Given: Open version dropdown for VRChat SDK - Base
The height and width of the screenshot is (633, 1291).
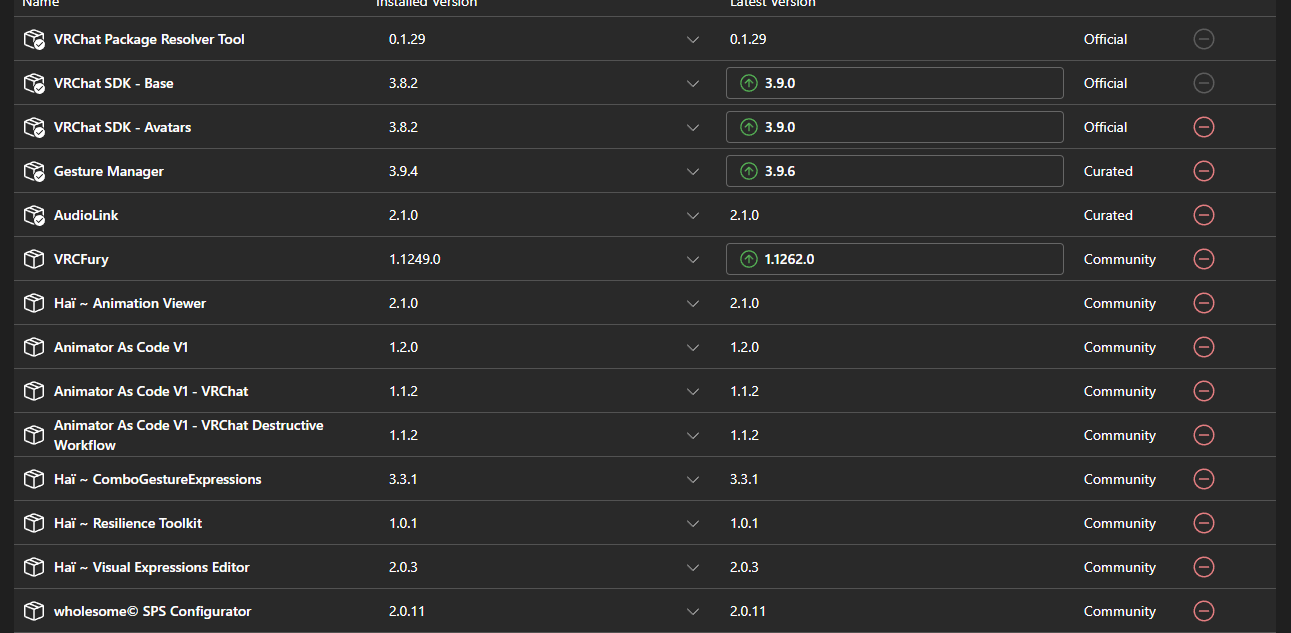Looking at the screenshot, I should pos(693,83).
